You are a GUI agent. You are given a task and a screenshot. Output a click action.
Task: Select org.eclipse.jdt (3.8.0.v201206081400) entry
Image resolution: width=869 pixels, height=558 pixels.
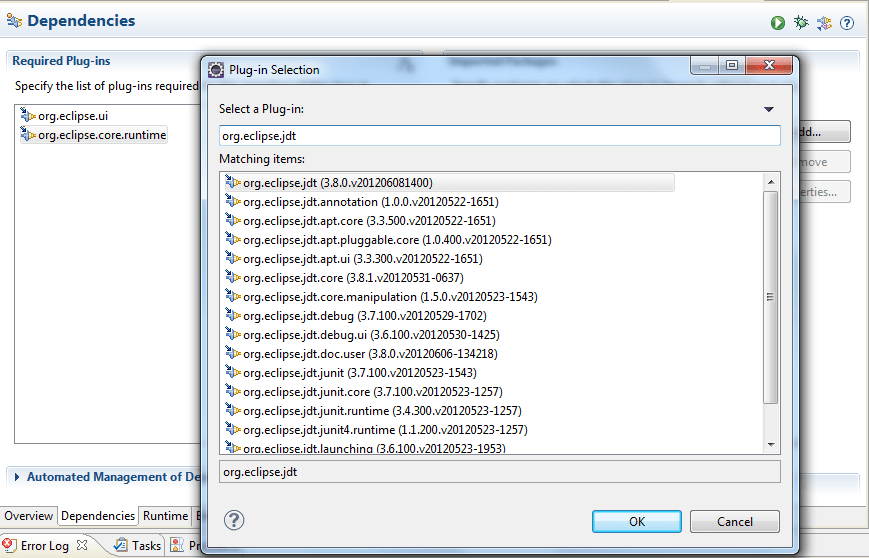coord(449,182)
